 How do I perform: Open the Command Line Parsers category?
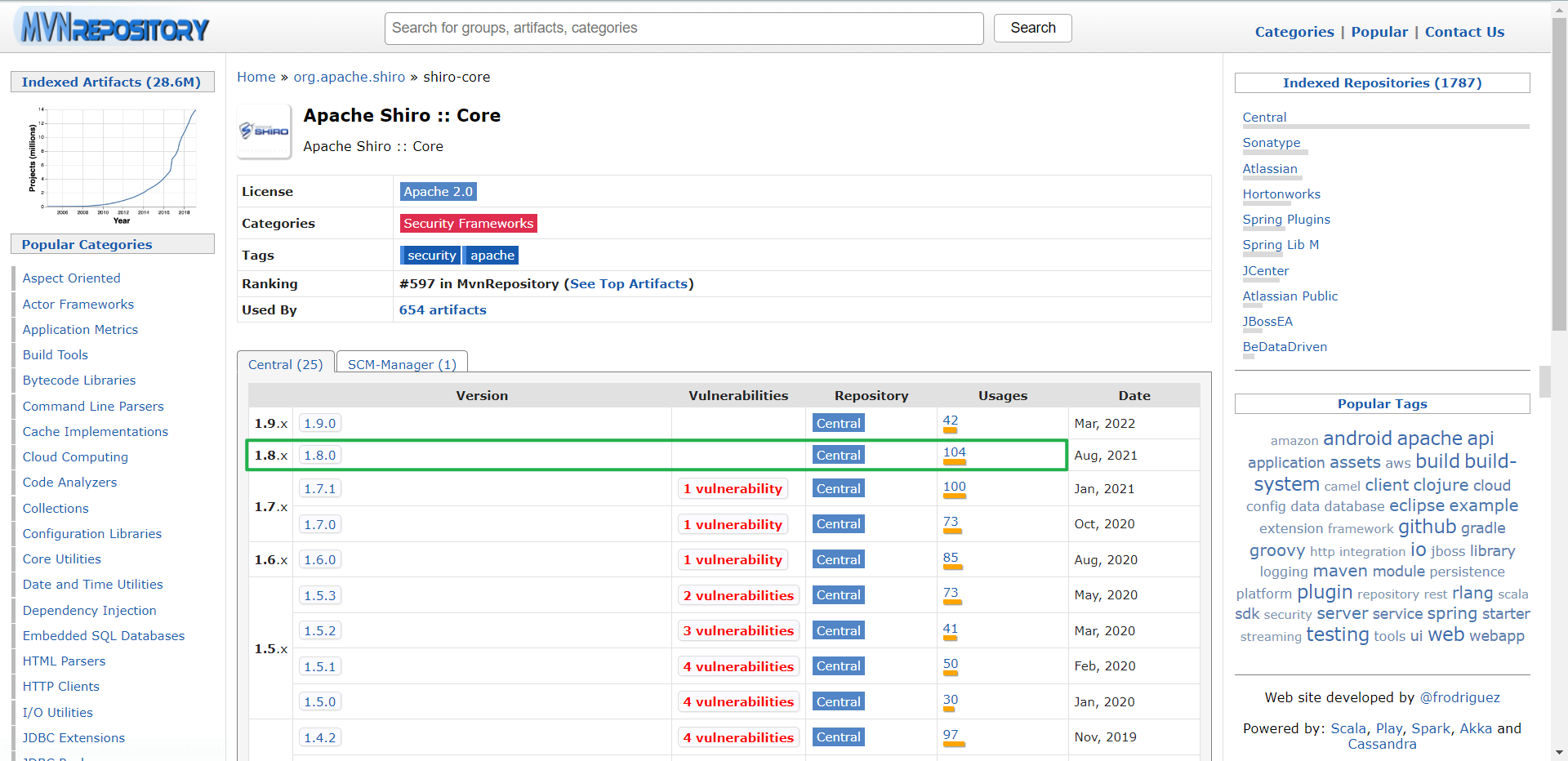coord(93,406)
